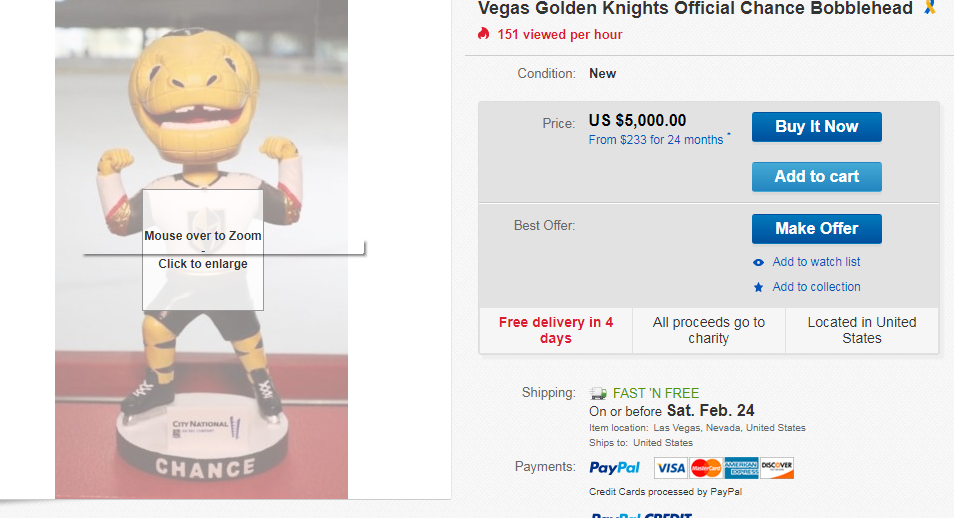Viewport: 954px width, 518px height.
Task: Click the Free delivery in 4 days cell
Action: coord(556,330)
